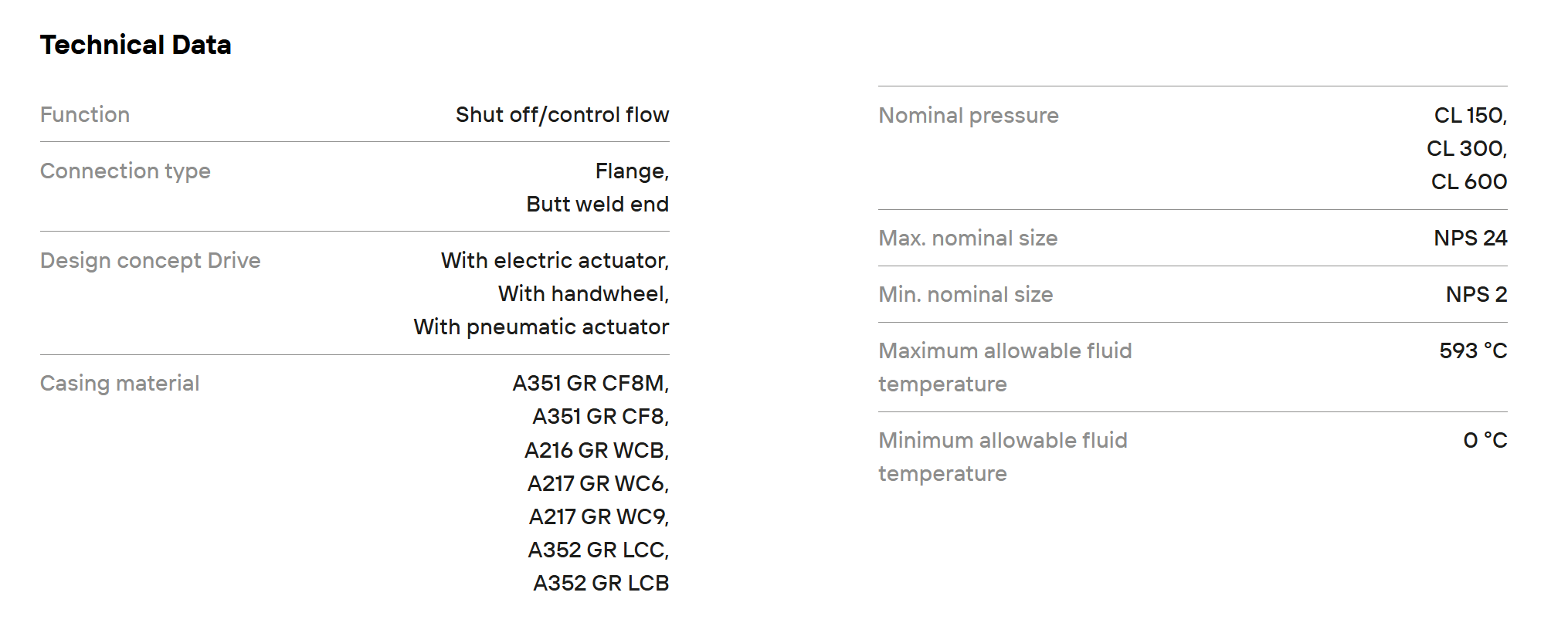1568x633 pixels.
Task: Click the With handwheel text
Action: tap(583, 294)
